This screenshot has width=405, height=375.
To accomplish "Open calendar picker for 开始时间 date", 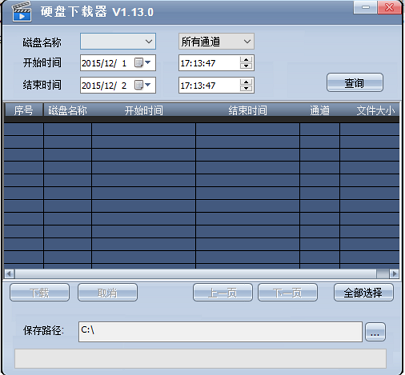I will [143, 63].
